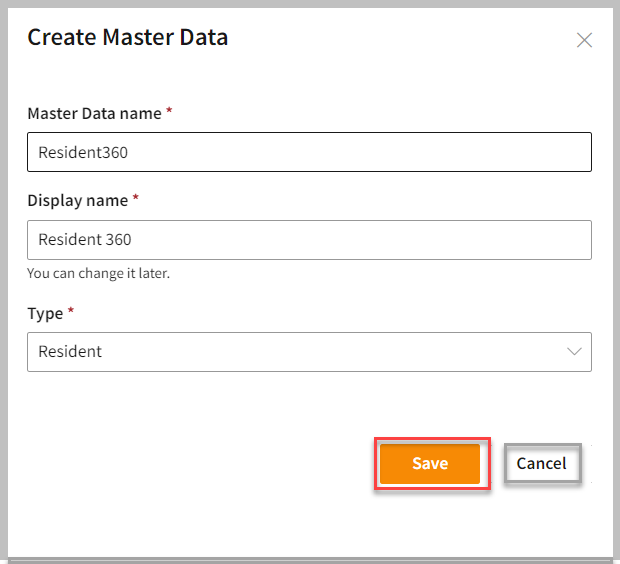Click the required asterisk next to Type
Screen dimensions: 620x564
71,312
